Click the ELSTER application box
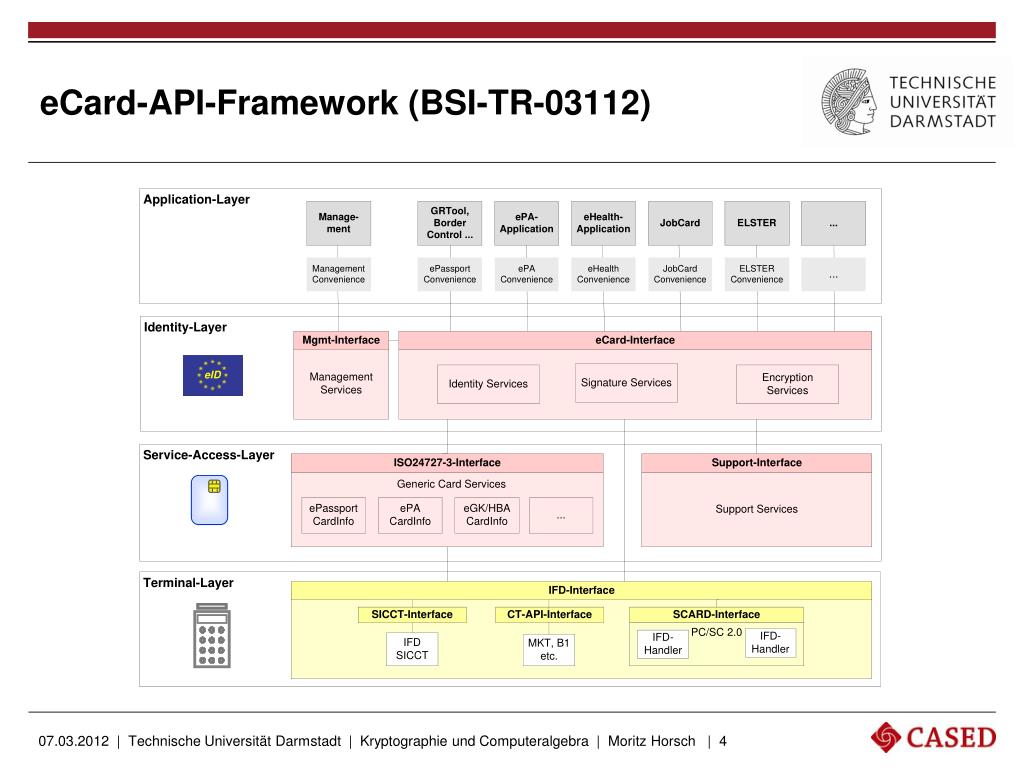 tap(757, 223)
